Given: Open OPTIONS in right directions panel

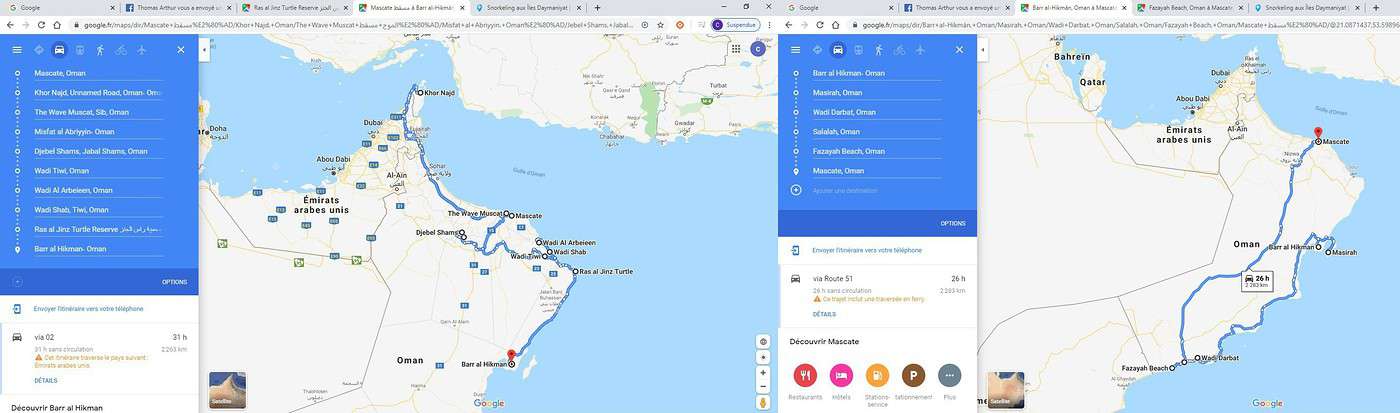Looking at the screenshot, I should coord(953,223).
